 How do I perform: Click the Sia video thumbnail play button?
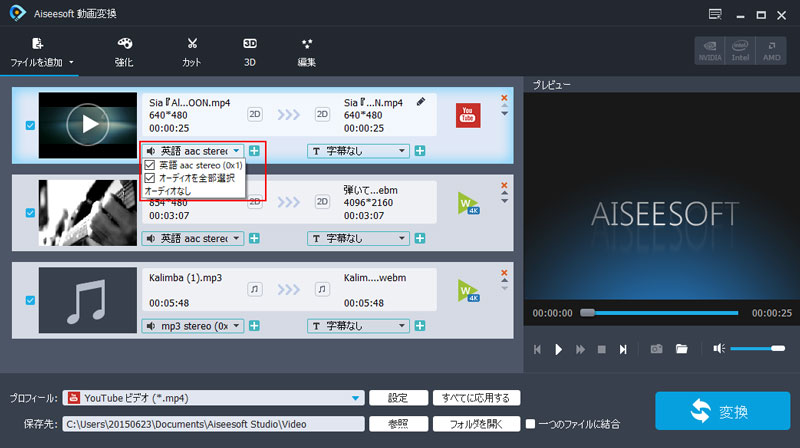point(88,125)
